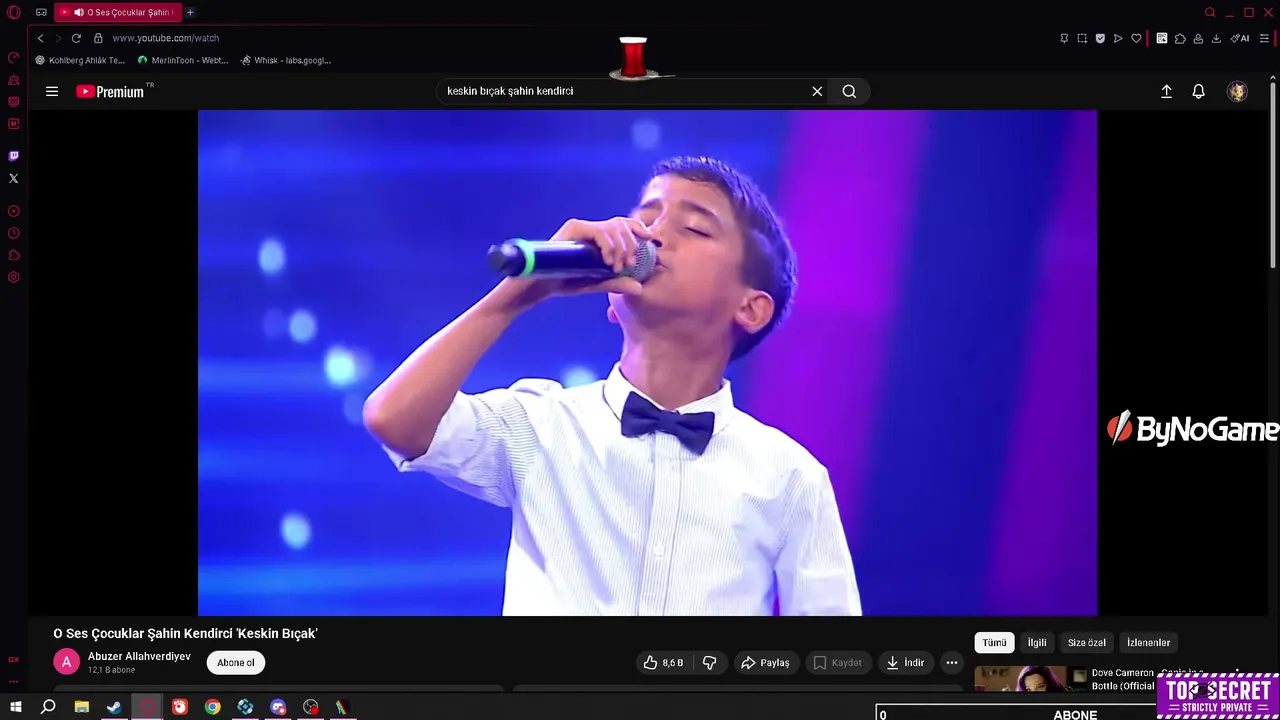The image size is (1280, 720).
Task: Click the video player to pause
Action: click(647, 362)
